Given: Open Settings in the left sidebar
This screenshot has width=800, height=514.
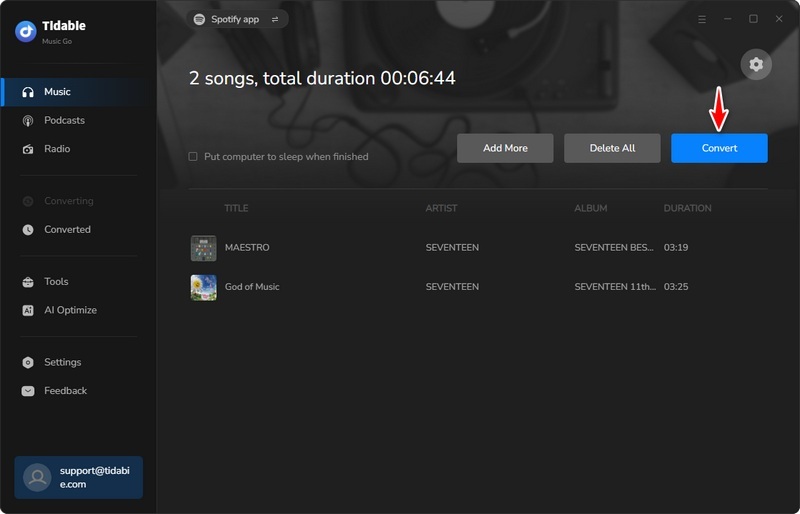Looking at the screenshot, I should (62, 362).
